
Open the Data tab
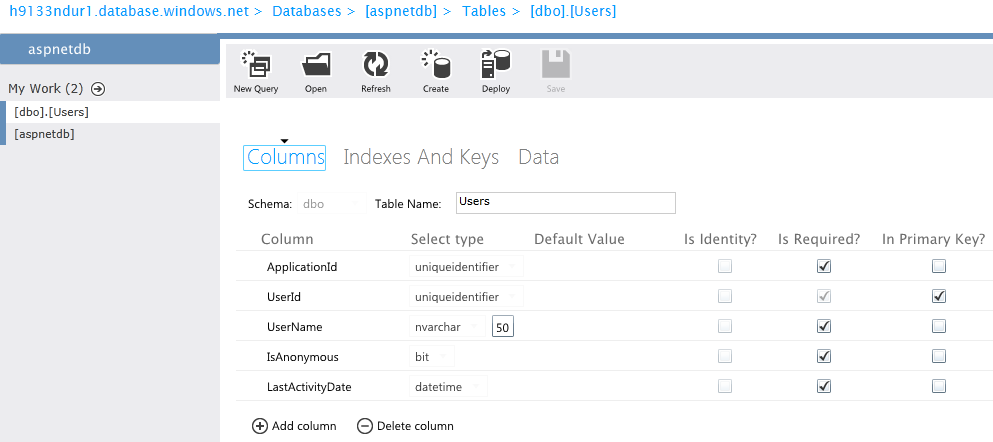coord(538,157)
